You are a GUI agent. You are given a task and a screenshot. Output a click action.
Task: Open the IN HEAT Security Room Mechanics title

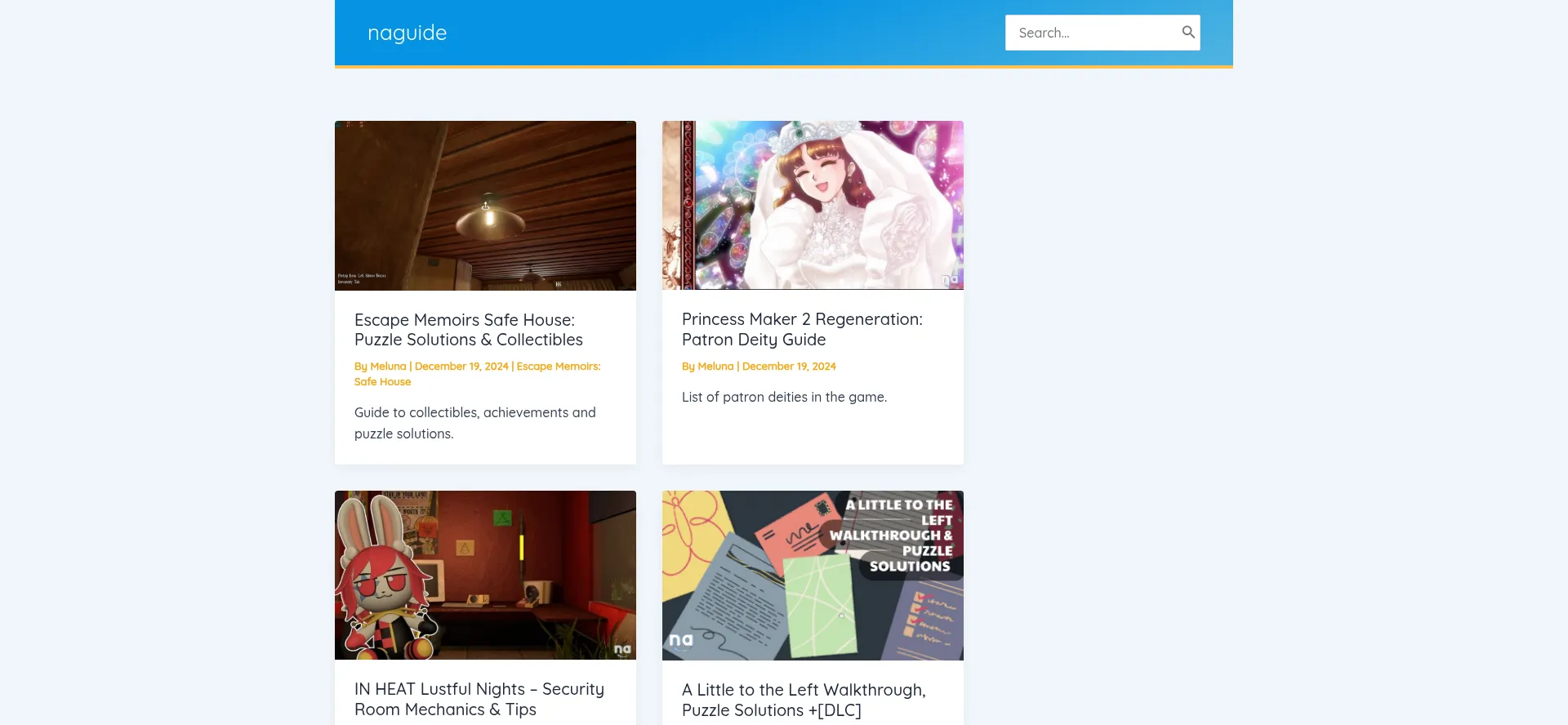479,699
